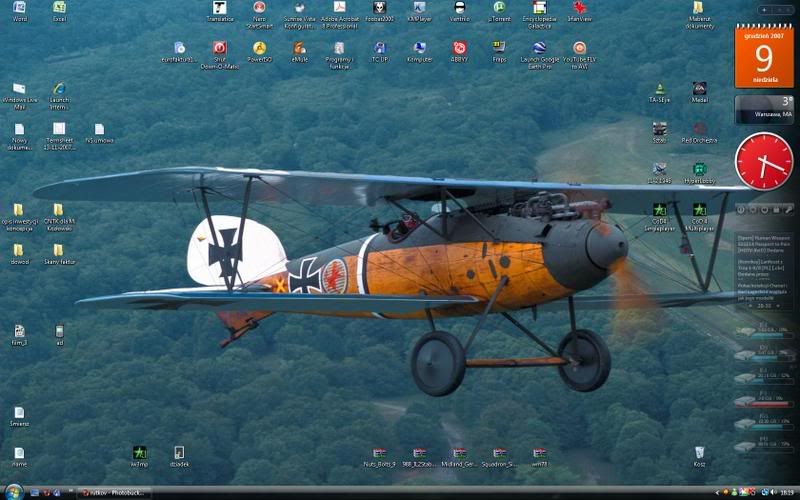Launch the Translatica shortcut
Image resolution: width=800 pixels, height=500 pixels.
click(x=220, y=11)
